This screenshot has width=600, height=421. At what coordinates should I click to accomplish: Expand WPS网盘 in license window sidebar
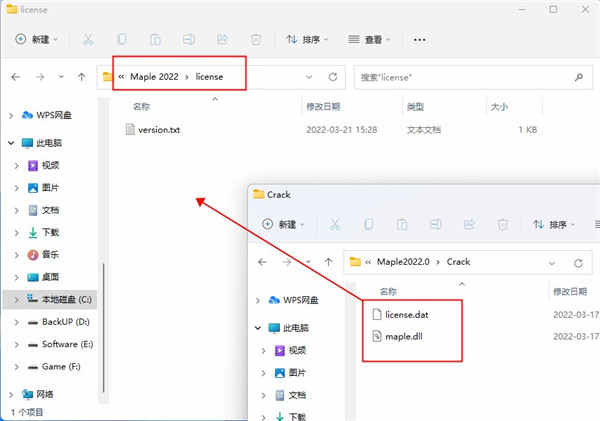pyautogui.click(x=11, y=115)
